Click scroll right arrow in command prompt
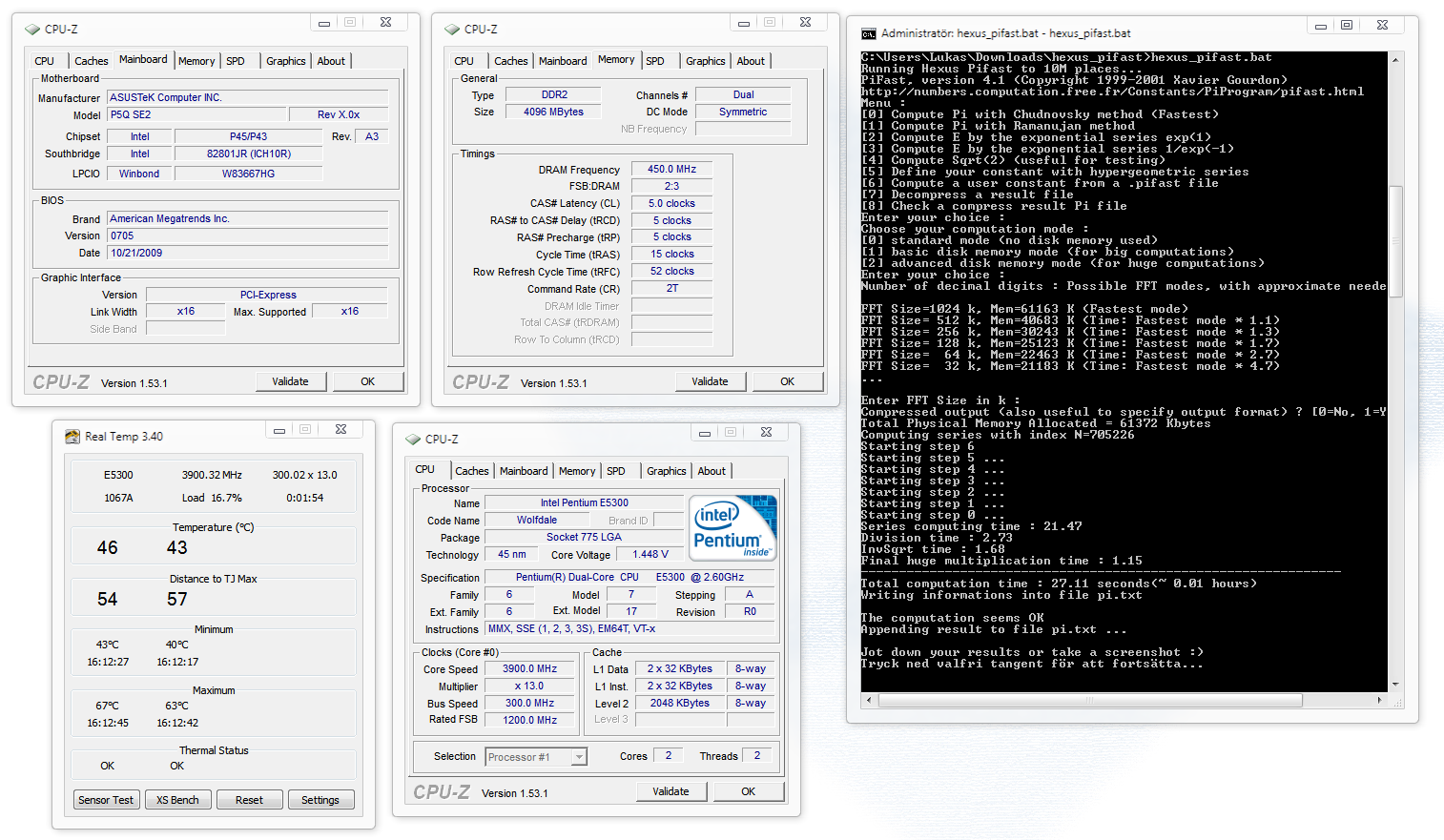 (x=1380, y=700)
